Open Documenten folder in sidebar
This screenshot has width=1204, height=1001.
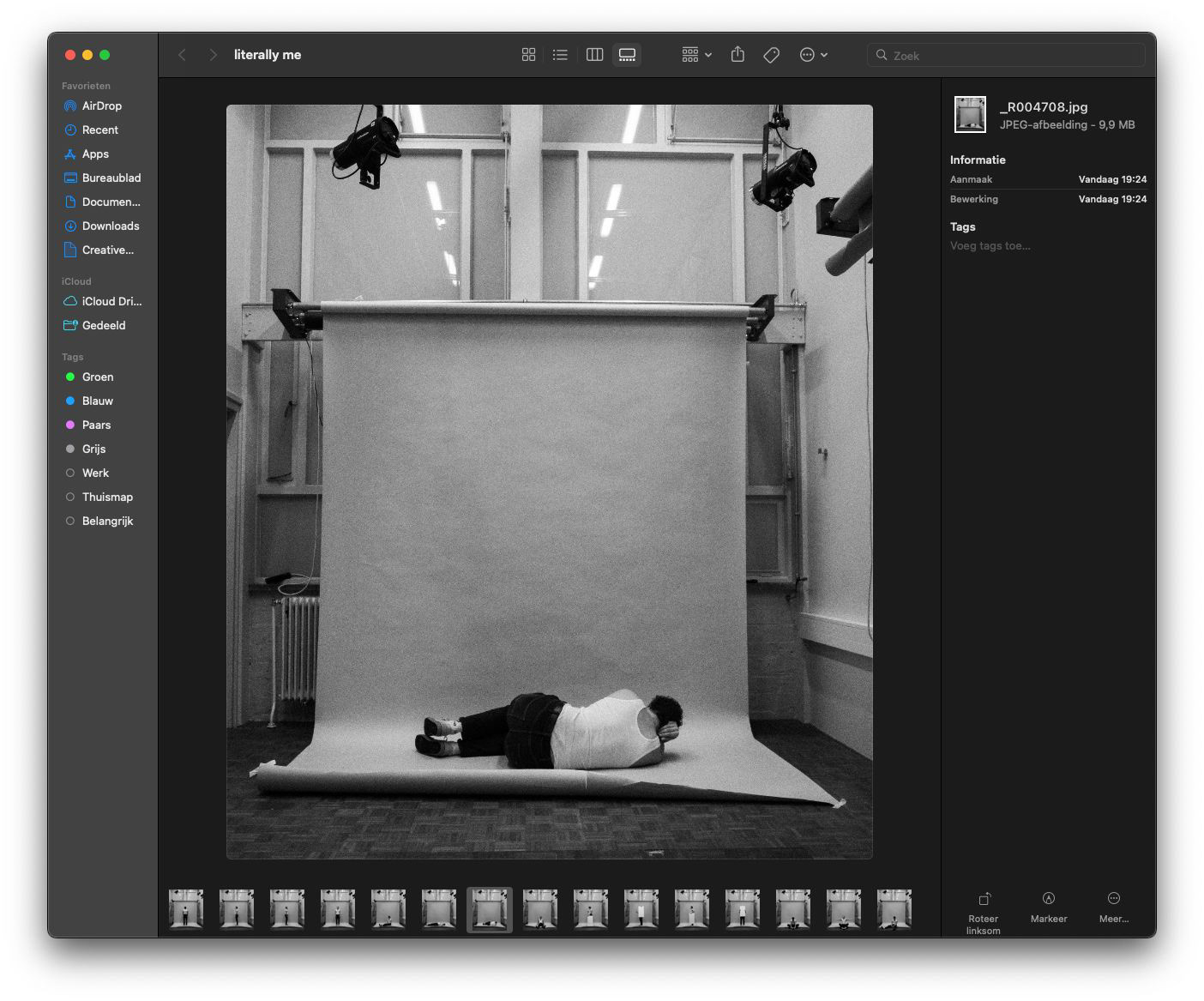[x=103, y=202]
